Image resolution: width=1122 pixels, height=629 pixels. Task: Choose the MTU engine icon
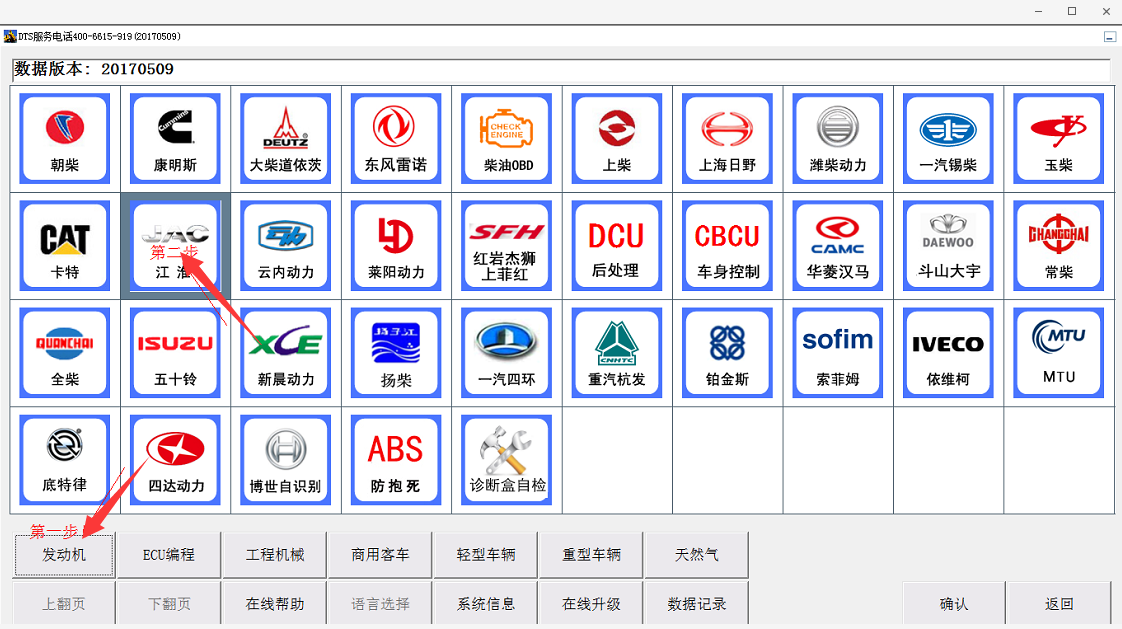[x=1059, y=353]
